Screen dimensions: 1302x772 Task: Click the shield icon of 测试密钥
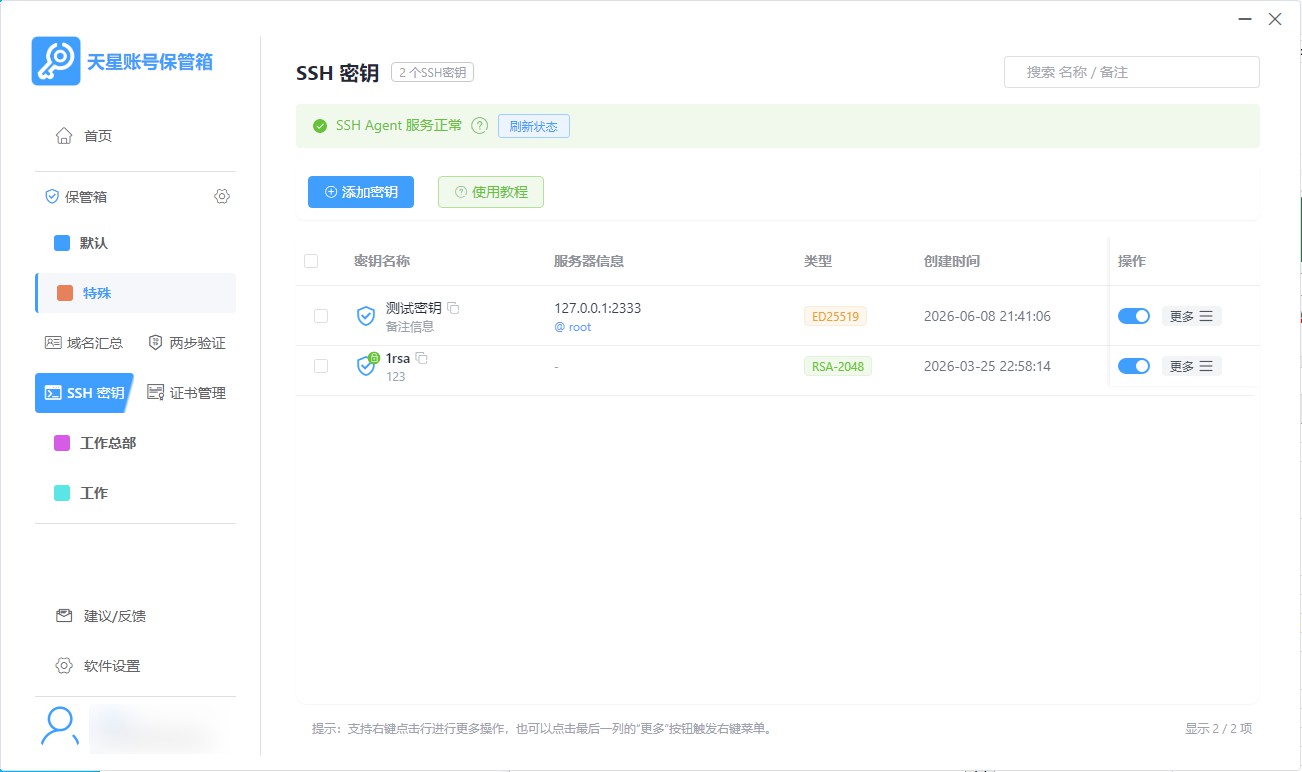click(366, 316)
